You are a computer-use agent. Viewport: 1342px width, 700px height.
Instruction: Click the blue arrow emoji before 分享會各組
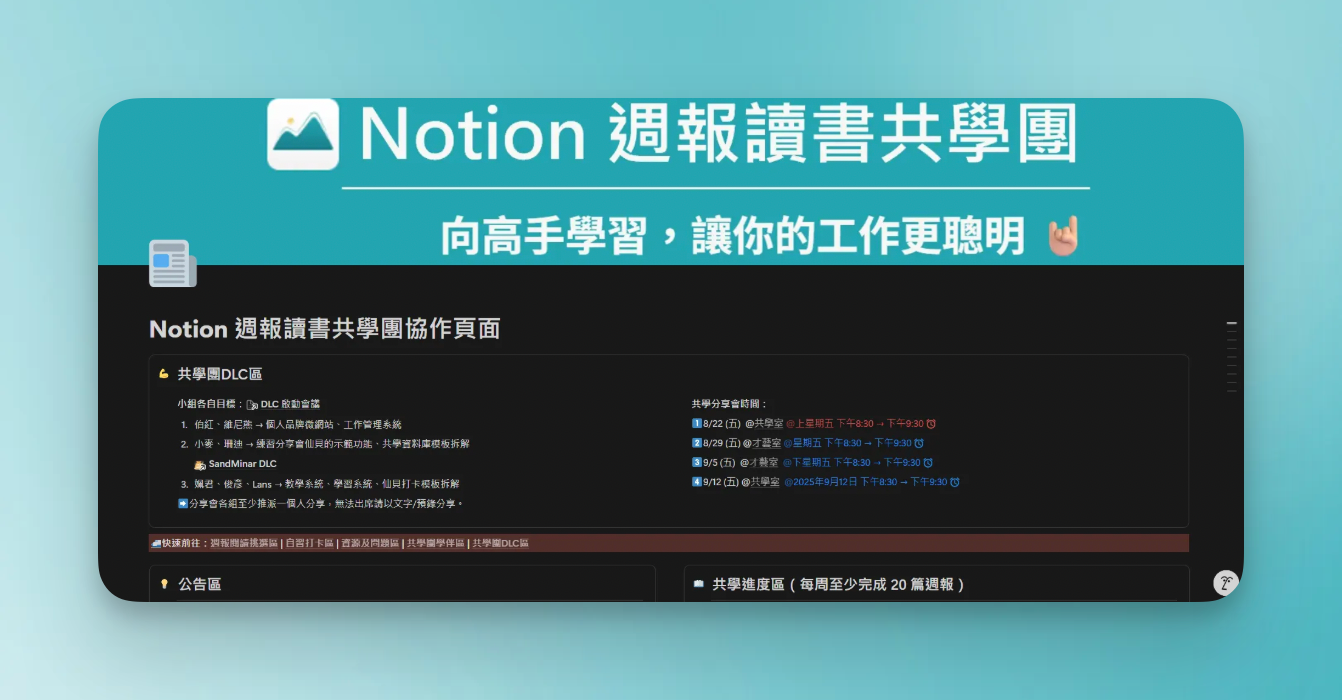pos(183,503)
